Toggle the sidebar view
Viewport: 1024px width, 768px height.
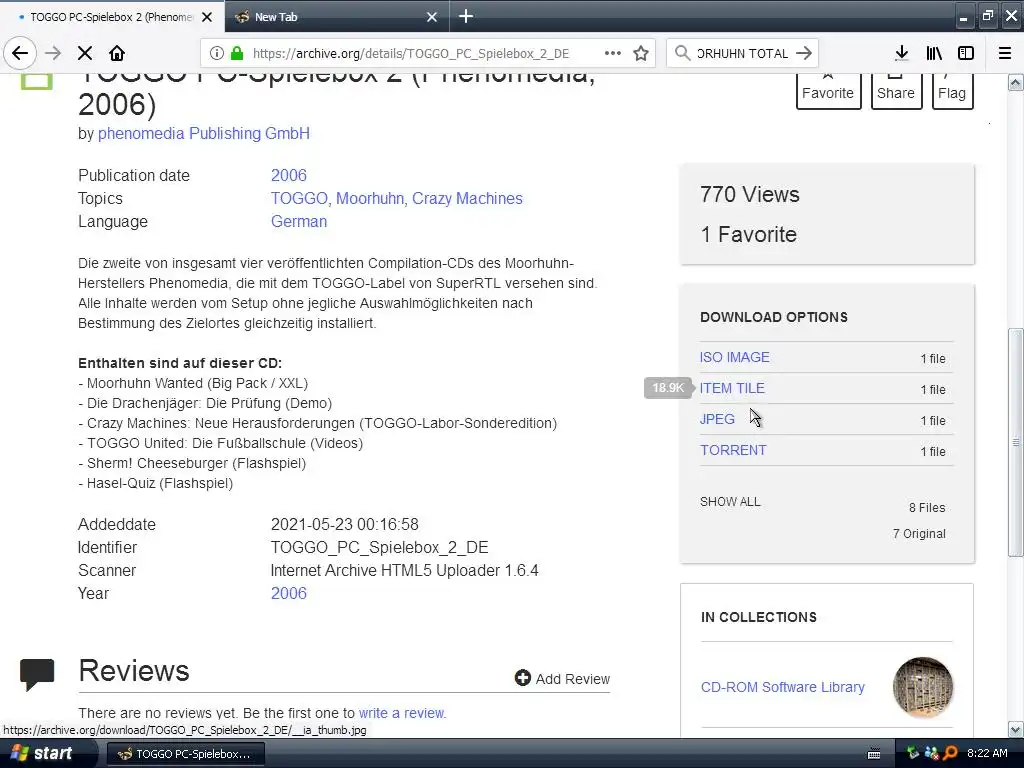point(966,53)
